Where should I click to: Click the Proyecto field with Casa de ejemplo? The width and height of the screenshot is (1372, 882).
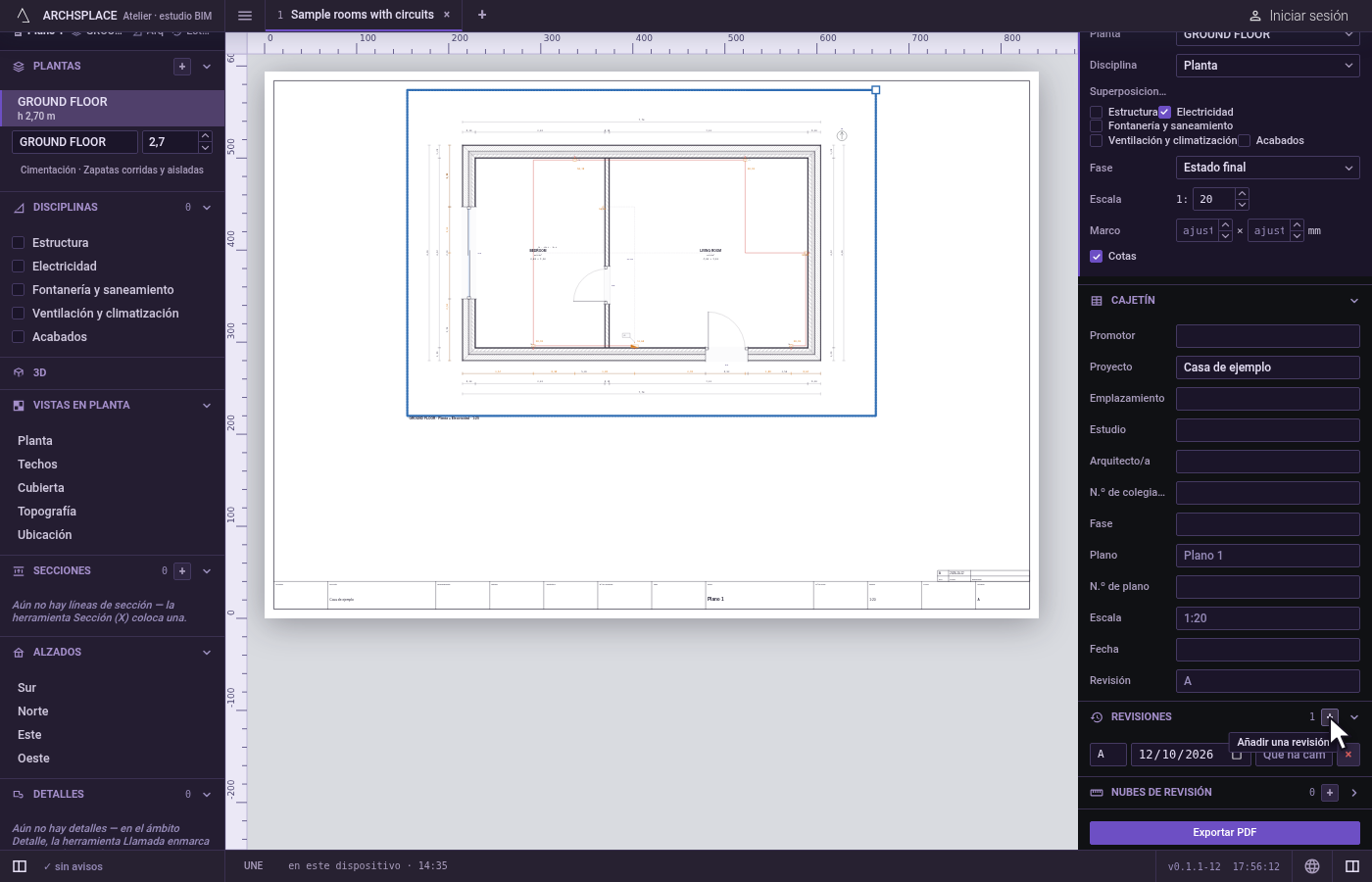1268,367
